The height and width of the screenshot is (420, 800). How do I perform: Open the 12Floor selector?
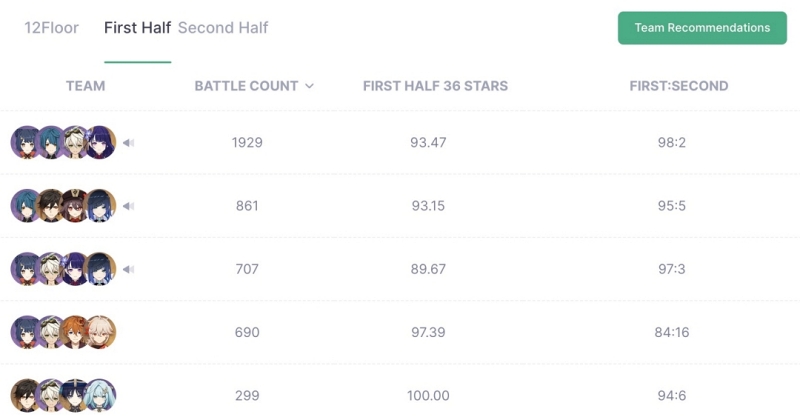52,28
